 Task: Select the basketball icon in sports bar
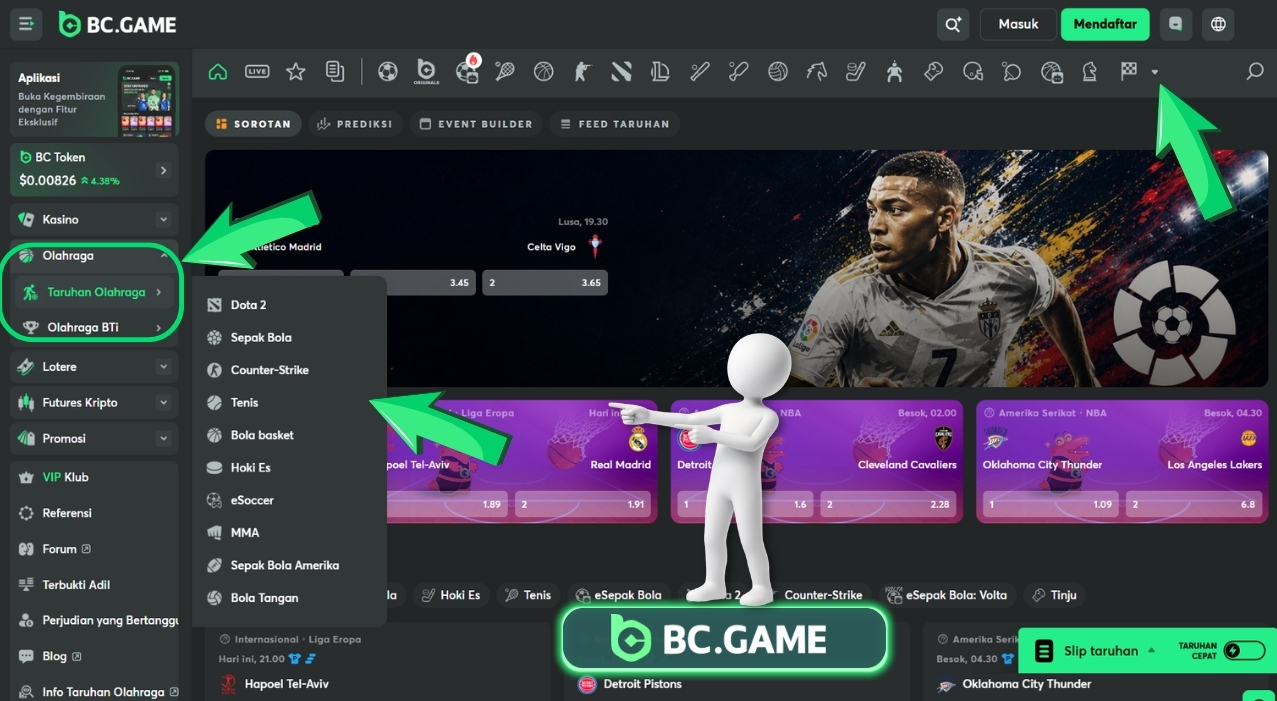pyautogui.click(x=544, y=71)
